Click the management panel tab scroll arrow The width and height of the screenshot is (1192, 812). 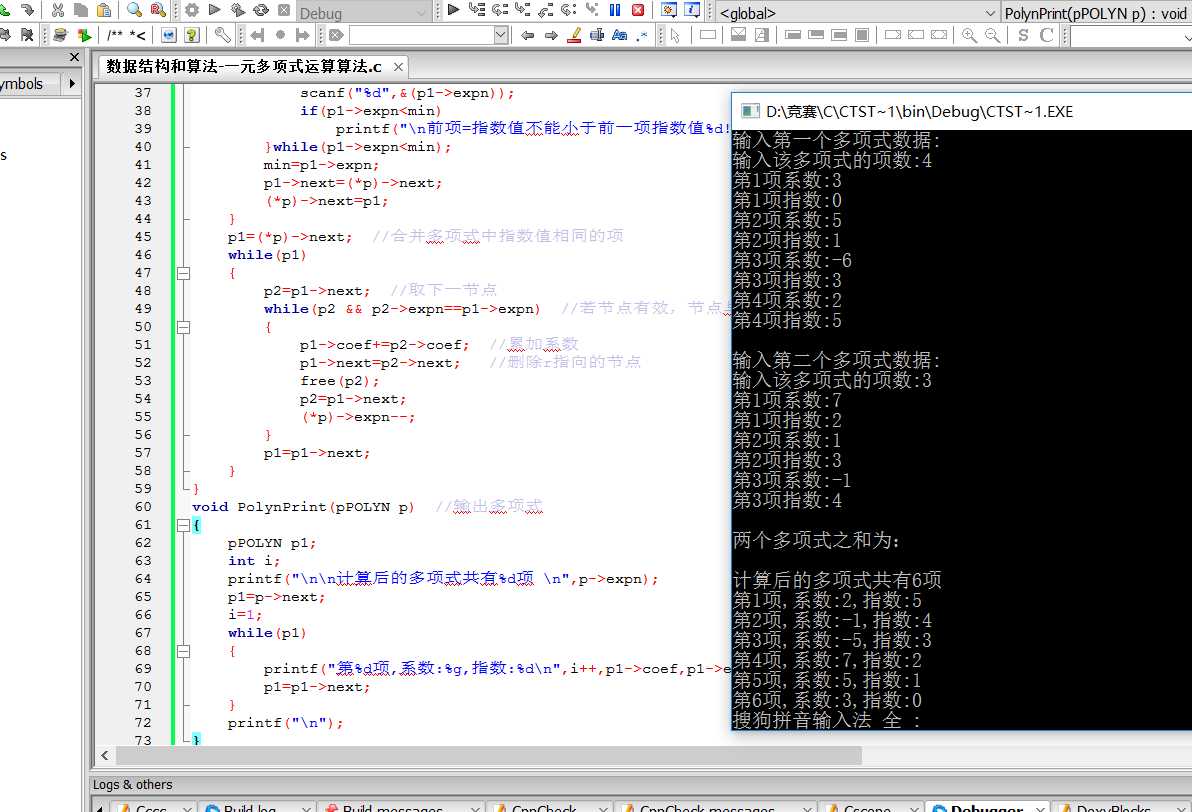click(72, 84)
